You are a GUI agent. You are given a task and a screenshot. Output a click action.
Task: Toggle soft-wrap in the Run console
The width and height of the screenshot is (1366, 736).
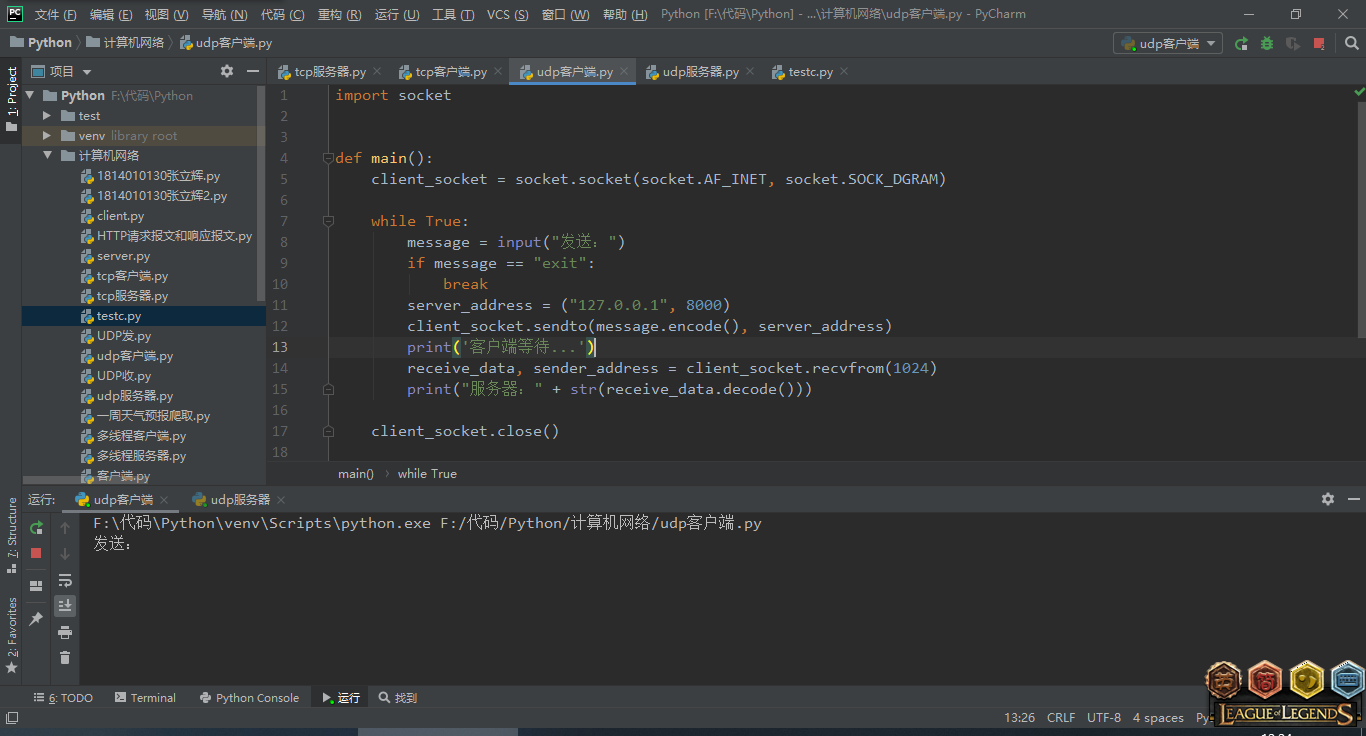(x=65, y=580)
